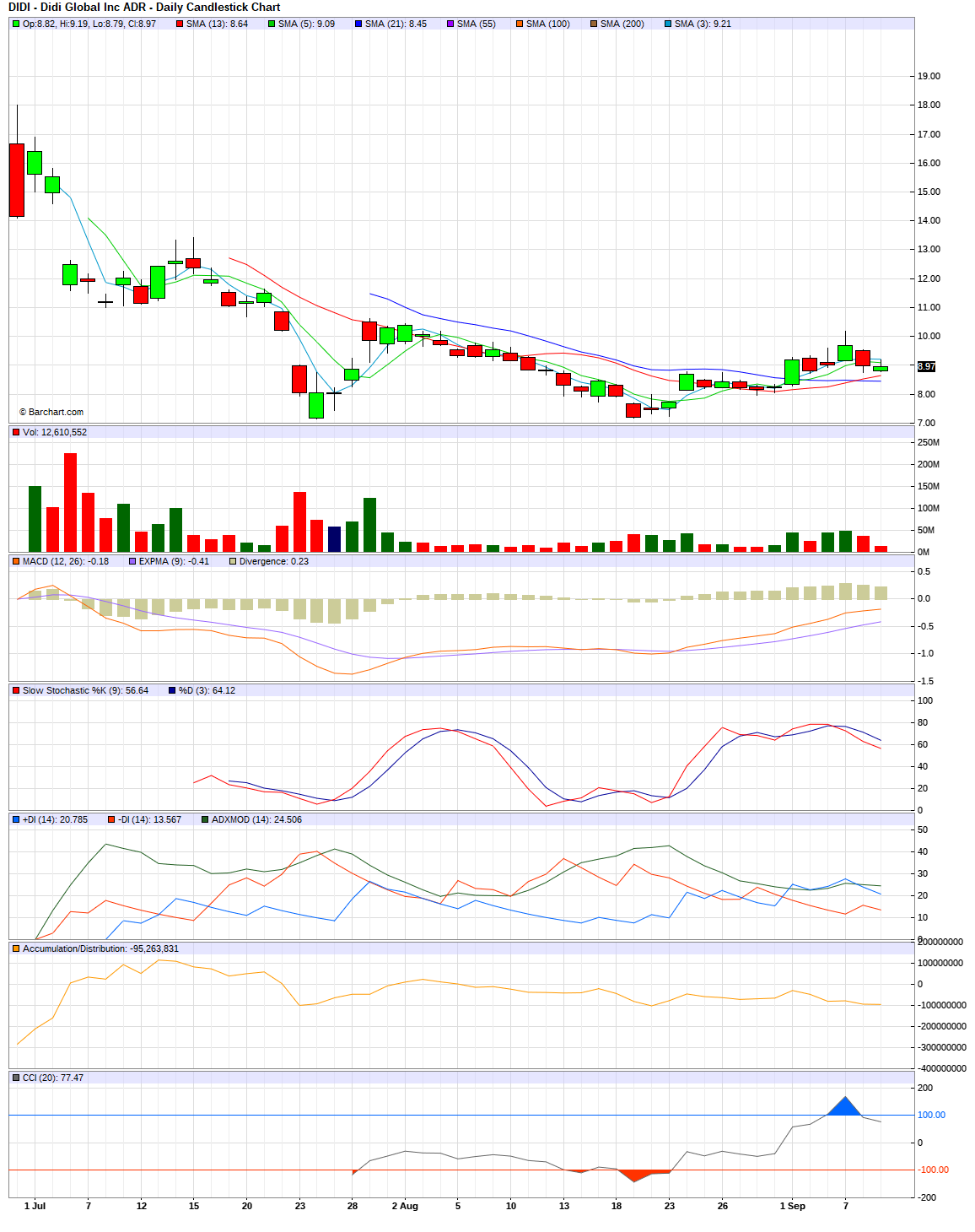Click the tallest red volume bar
Image resolution: width=975 pixels, height=1232 pixels.
70,502
